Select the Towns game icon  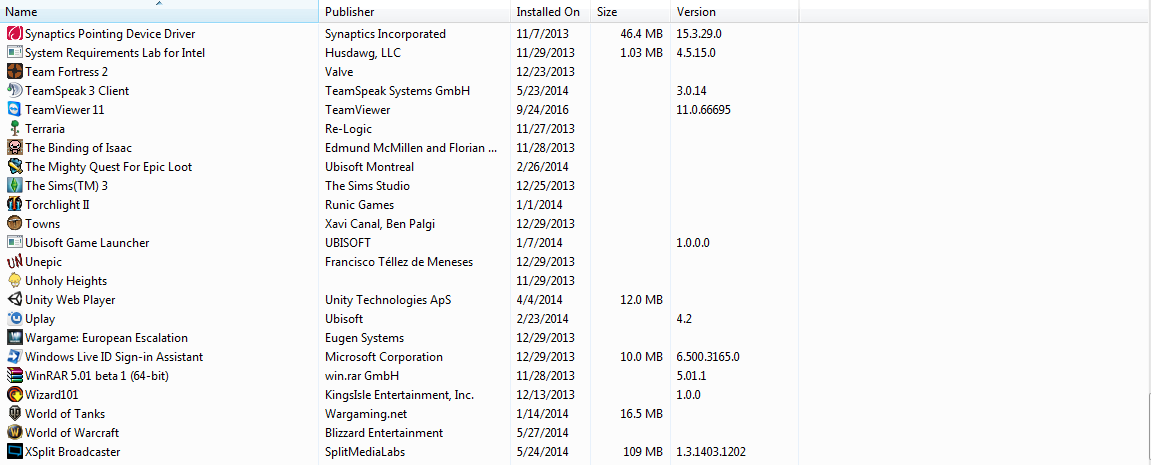point(14,223)
